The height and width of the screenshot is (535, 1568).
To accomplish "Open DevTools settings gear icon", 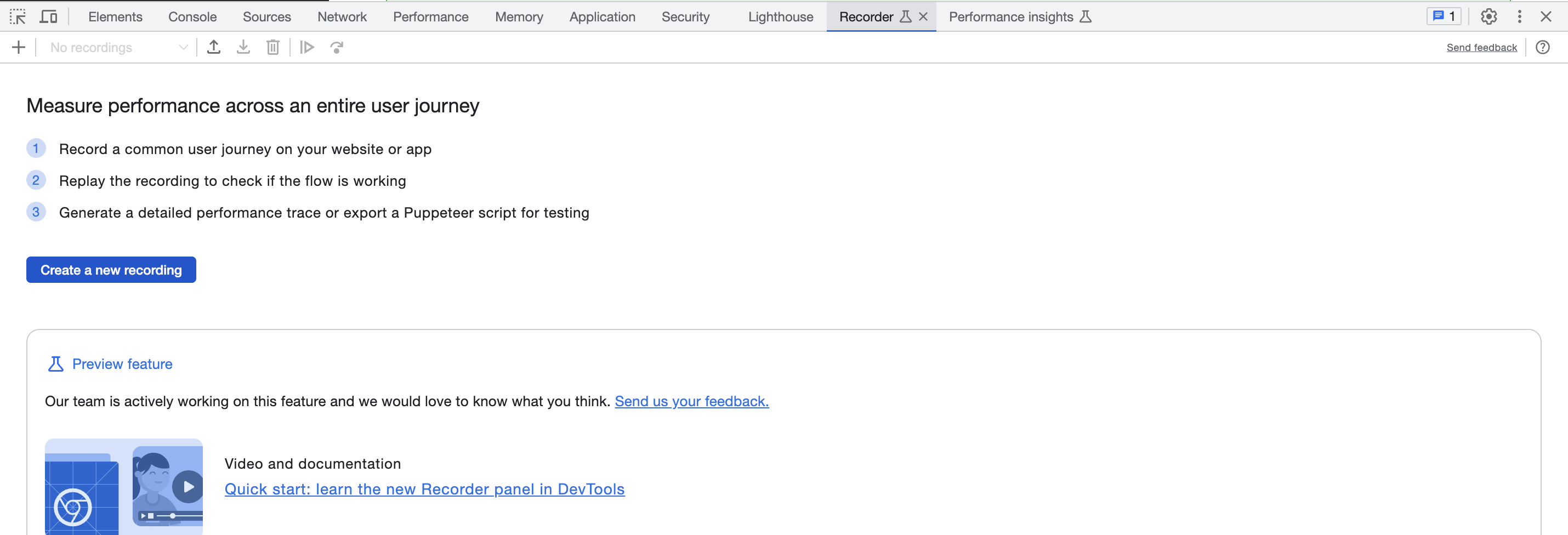I will (x=1489, y=16).
